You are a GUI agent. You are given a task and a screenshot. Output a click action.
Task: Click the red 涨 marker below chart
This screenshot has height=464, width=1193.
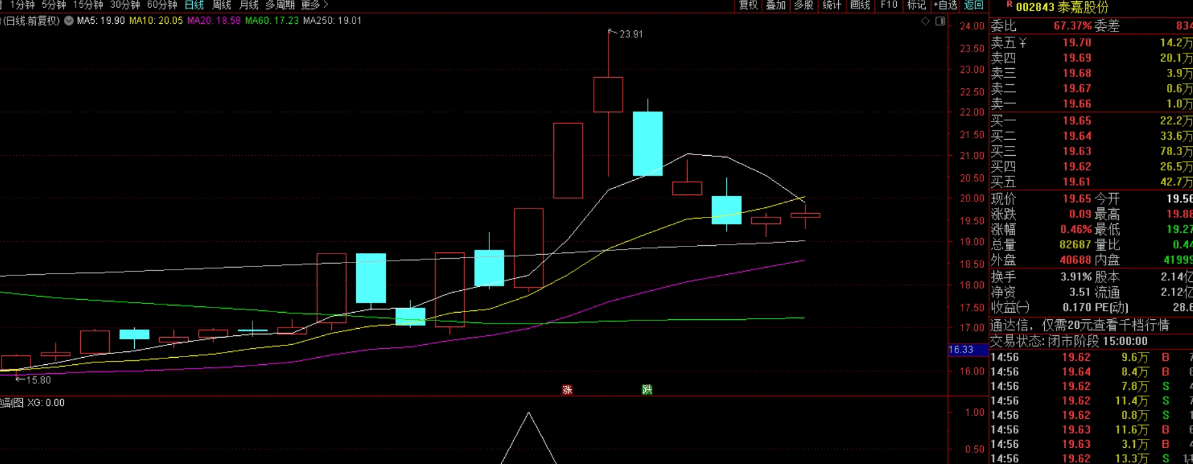click(567, 389)
